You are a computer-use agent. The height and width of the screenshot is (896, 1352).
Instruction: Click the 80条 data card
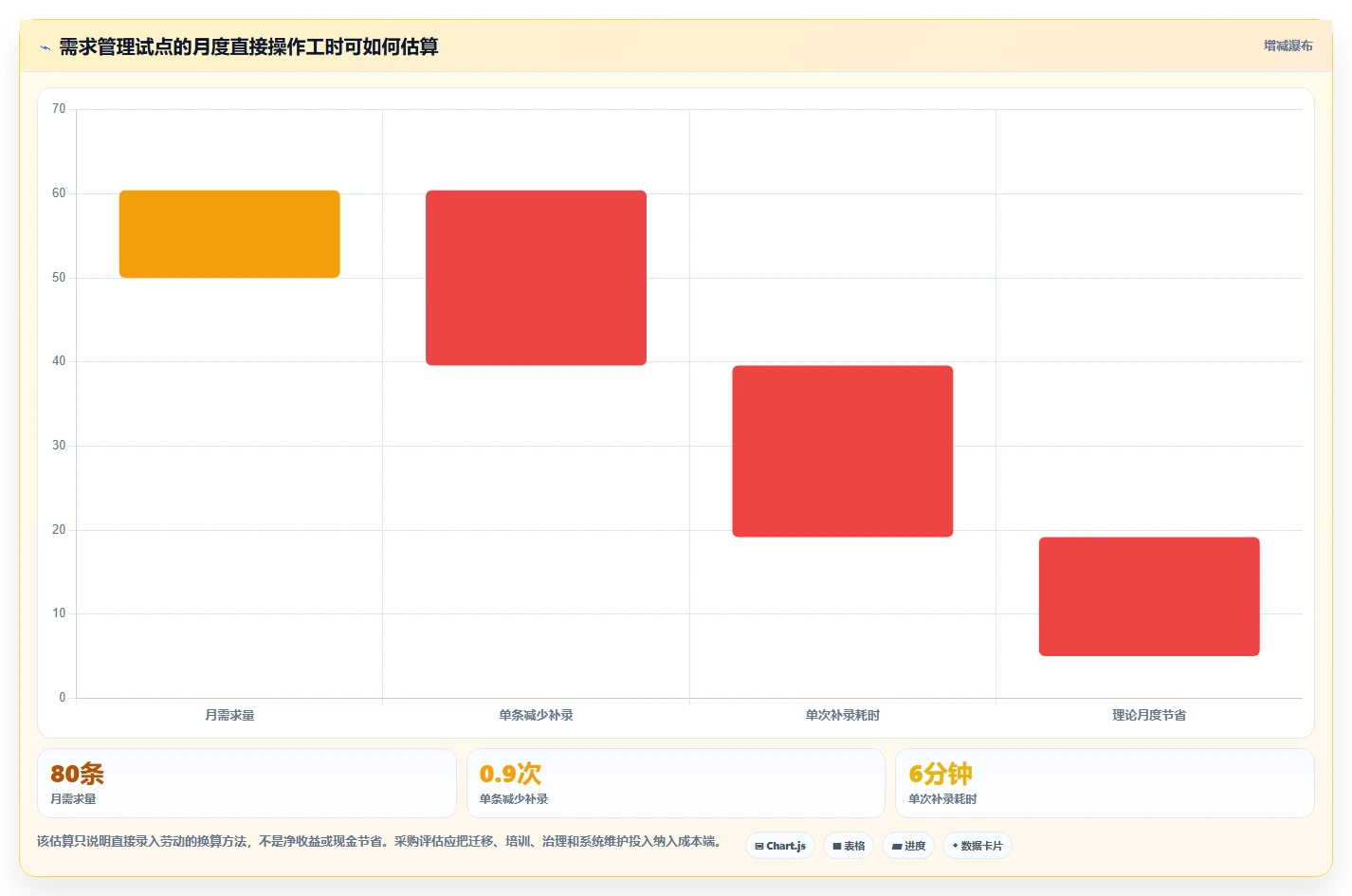pos(247,783)
